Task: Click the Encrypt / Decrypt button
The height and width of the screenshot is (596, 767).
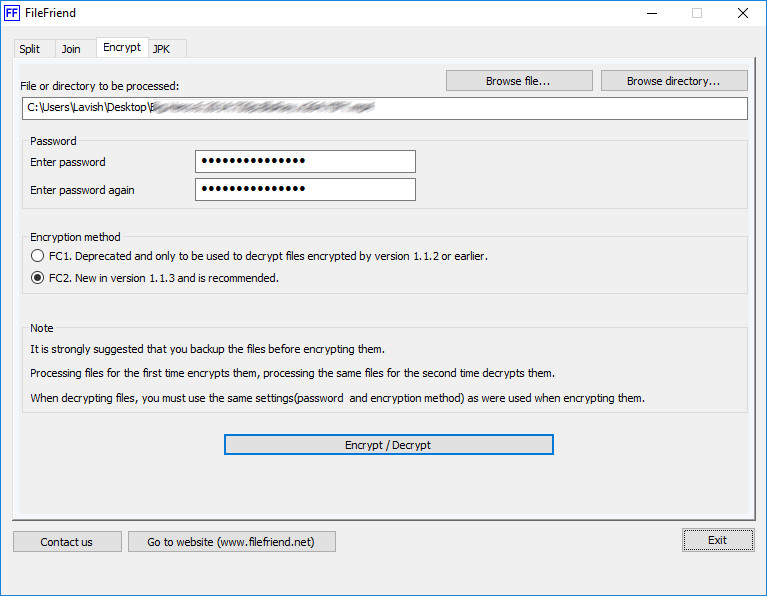Action: click(389, 445)
